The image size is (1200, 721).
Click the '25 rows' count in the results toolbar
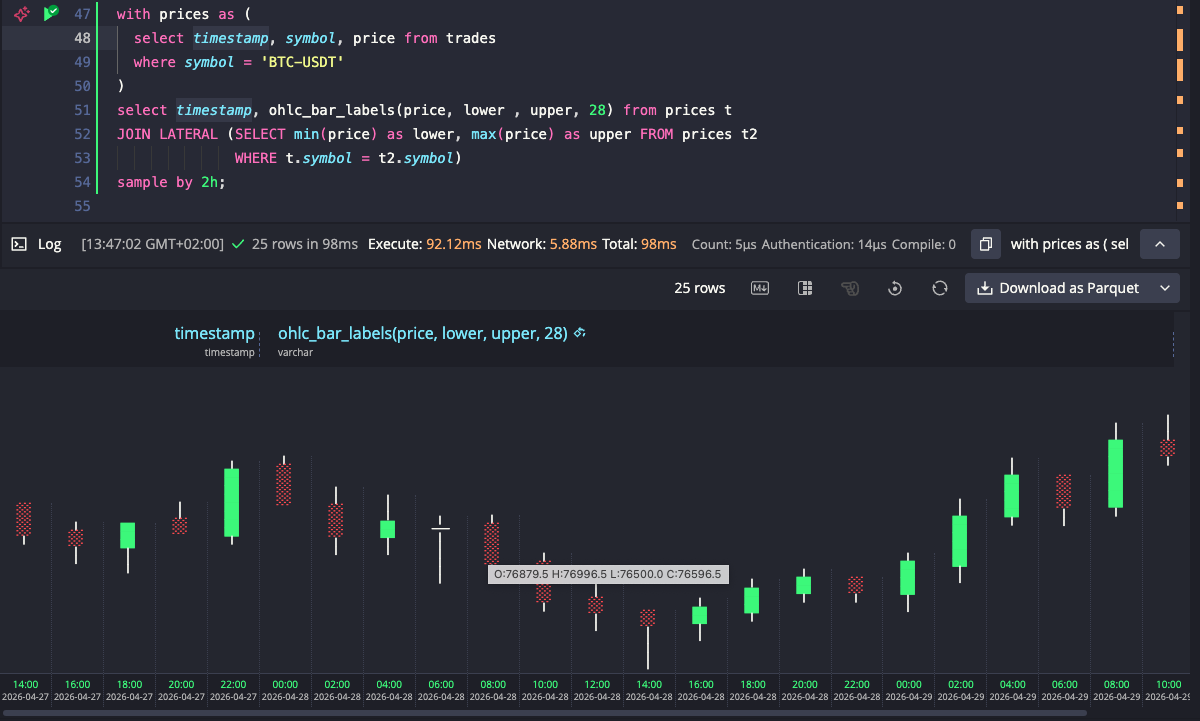click(700, 288)
